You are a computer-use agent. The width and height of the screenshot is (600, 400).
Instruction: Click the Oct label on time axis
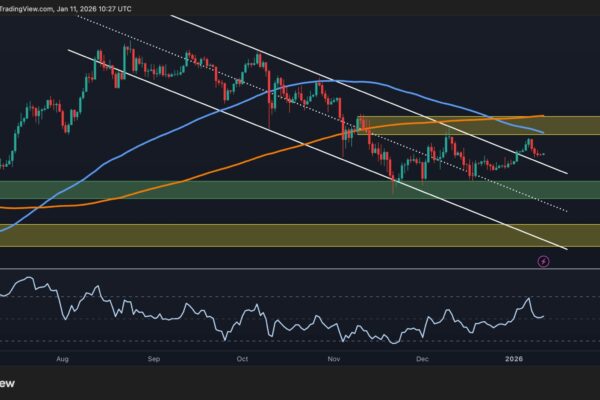click(x=241, y=357)
